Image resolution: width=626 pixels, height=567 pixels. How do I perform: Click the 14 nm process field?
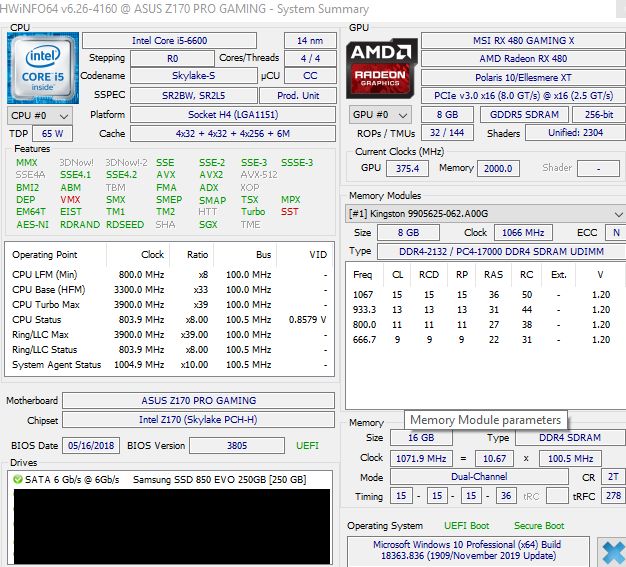(x=310, y=41)
